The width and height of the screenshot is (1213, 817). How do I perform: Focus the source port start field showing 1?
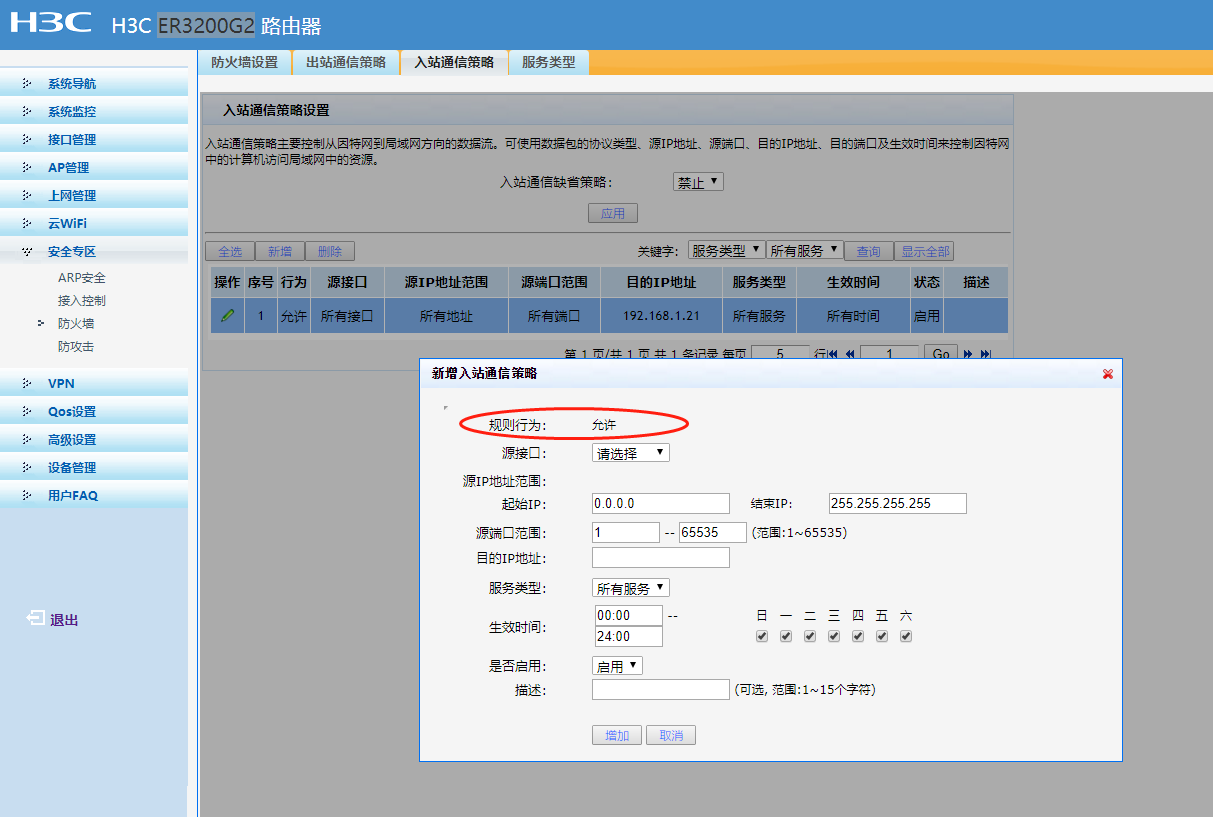point(626,532)
